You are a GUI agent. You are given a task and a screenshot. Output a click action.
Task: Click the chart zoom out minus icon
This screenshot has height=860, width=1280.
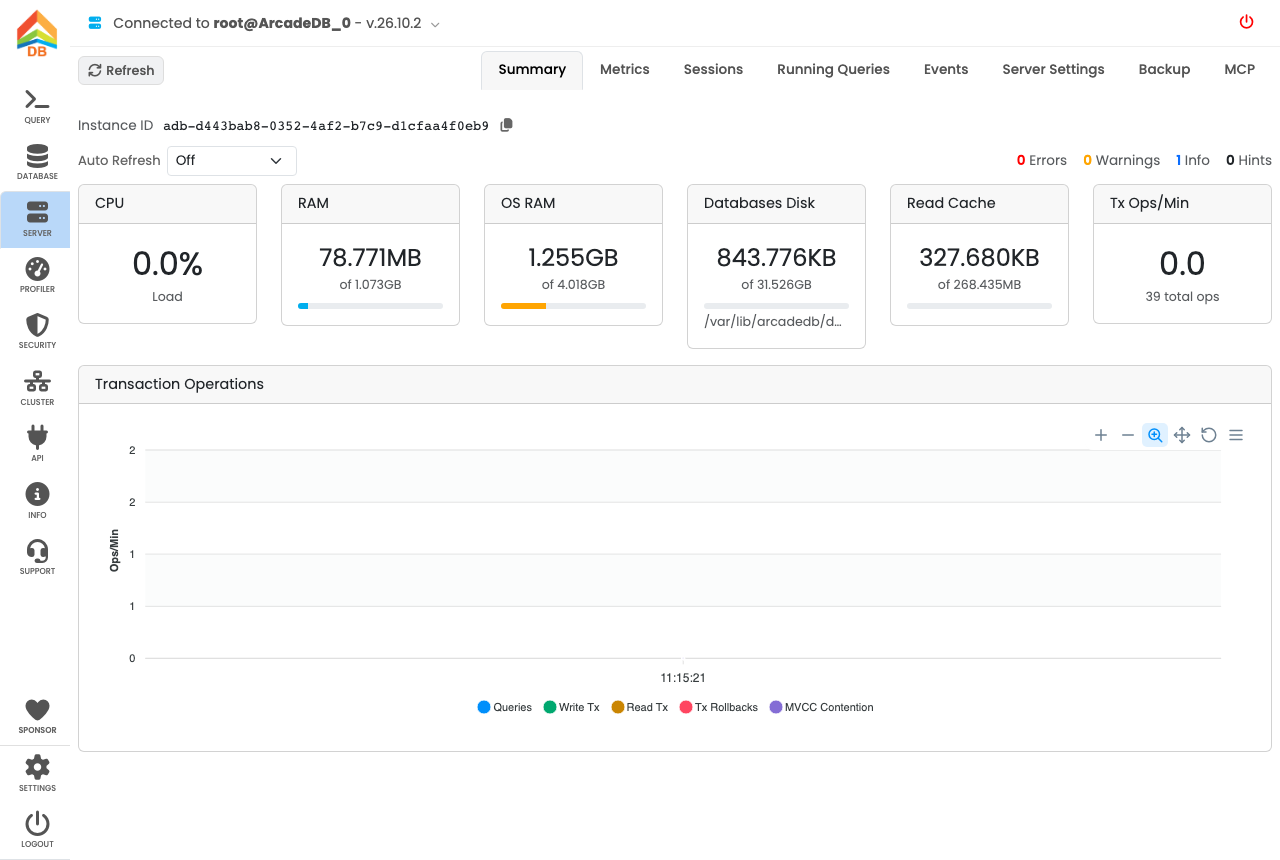(1128, 435)
